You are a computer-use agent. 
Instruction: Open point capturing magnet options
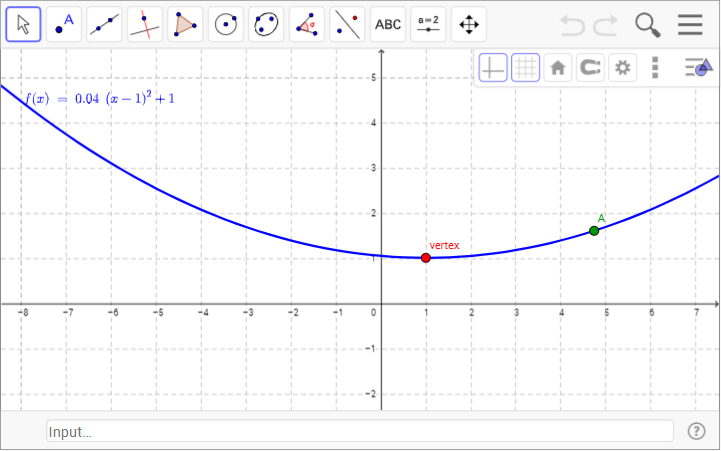[x=590, y=68]
